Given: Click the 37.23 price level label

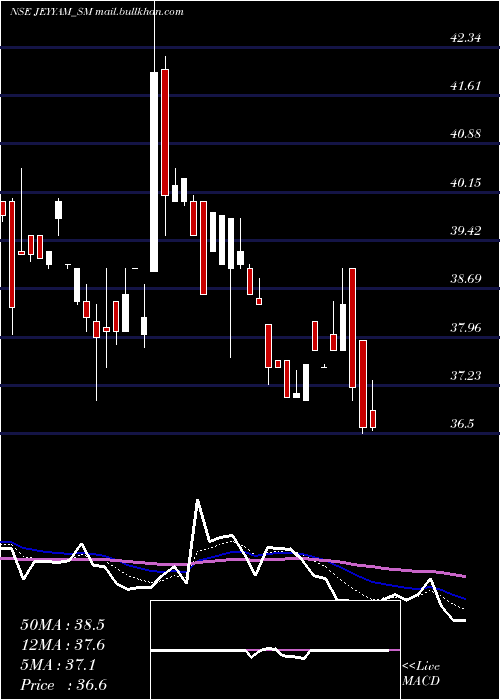Looking at the screenshot, I should pos(466,376).
